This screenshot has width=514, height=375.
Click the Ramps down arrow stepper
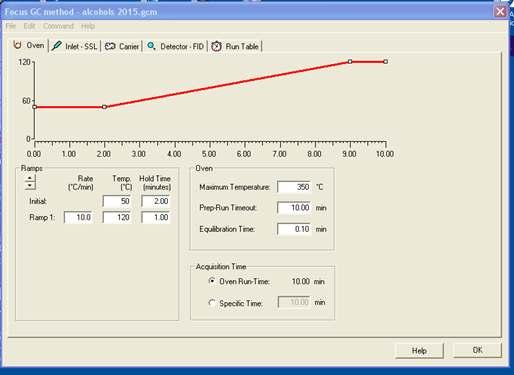click(30, 186)
